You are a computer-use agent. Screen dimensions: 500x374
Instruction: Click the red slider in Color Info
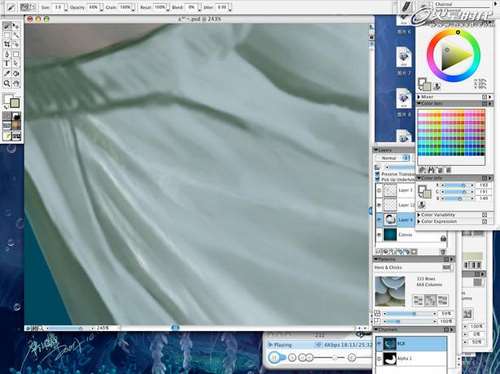tap(457, 185)
